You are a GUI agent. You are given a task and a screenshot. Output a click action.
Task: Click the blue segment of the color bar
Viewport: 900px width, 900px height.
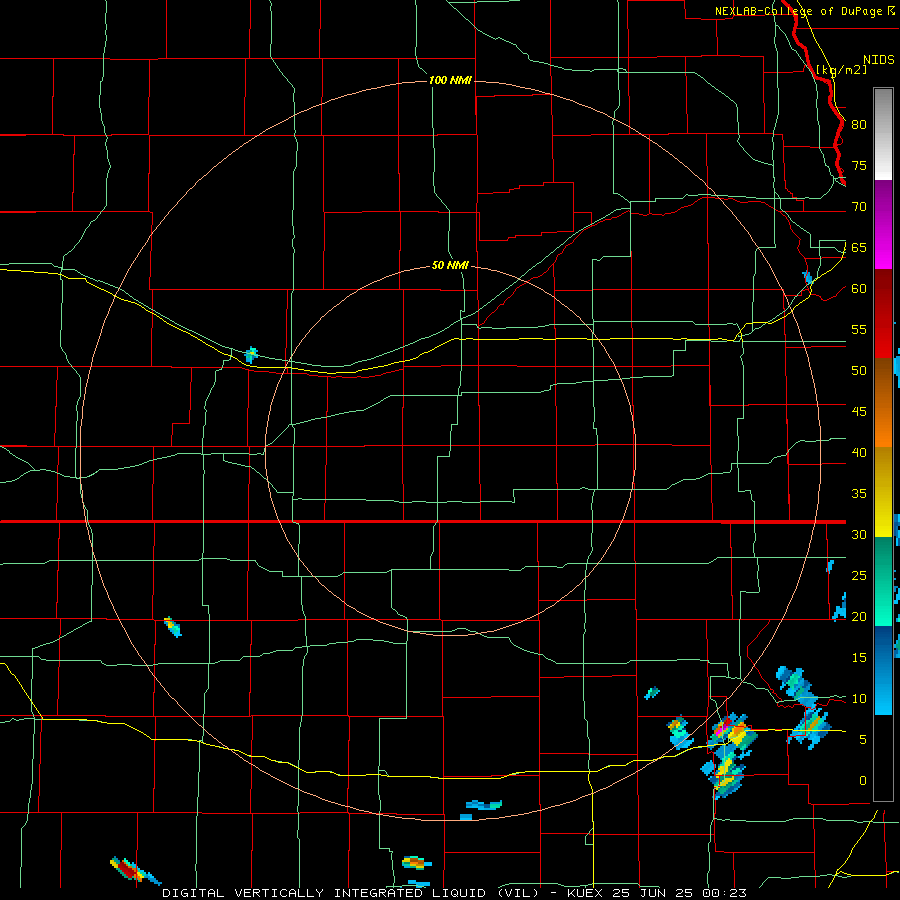pyautogui.click(x=883, y=670)
